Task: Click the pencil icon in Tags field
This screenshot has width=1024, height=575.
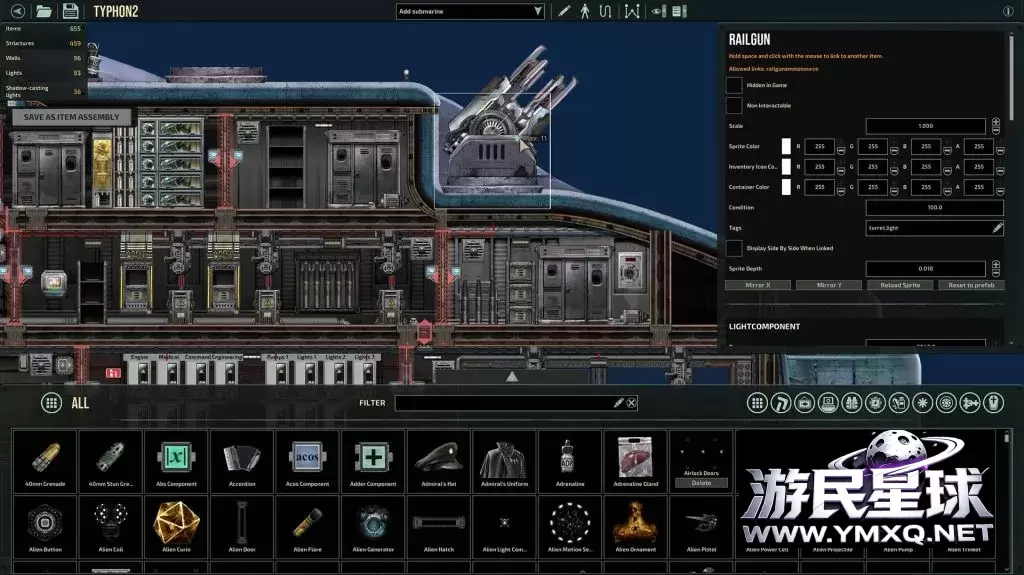Action: pyautogui.click(x=997, y=228)
